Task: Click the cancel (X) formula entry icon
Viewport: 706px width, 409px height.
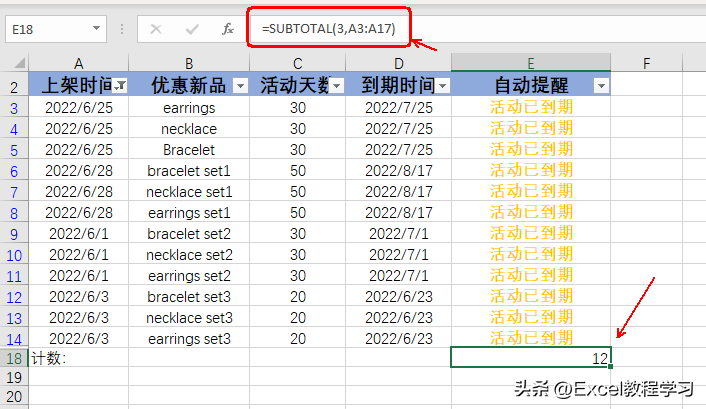Action: point(156,29)
